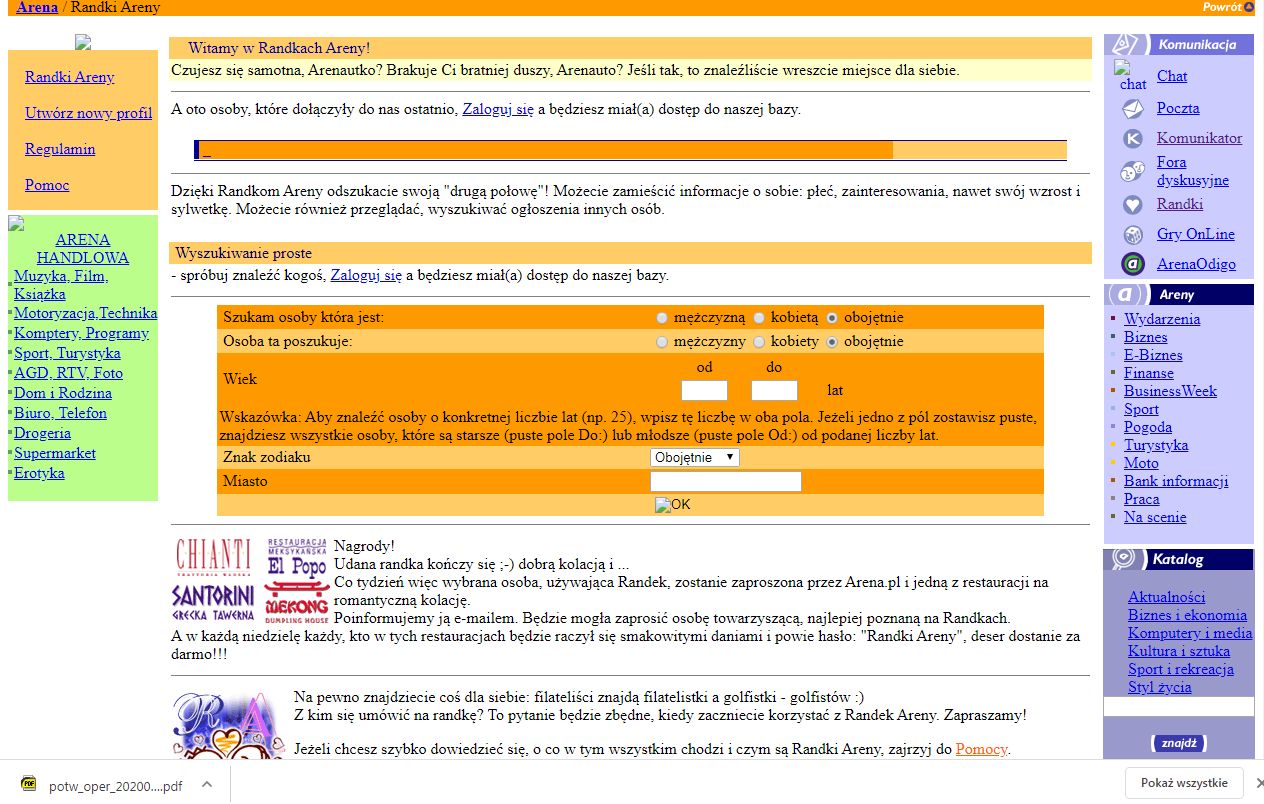Click the Chianti restaurant logo
Viewport: 1264px width, 804px height.
(x=214, y=556)
